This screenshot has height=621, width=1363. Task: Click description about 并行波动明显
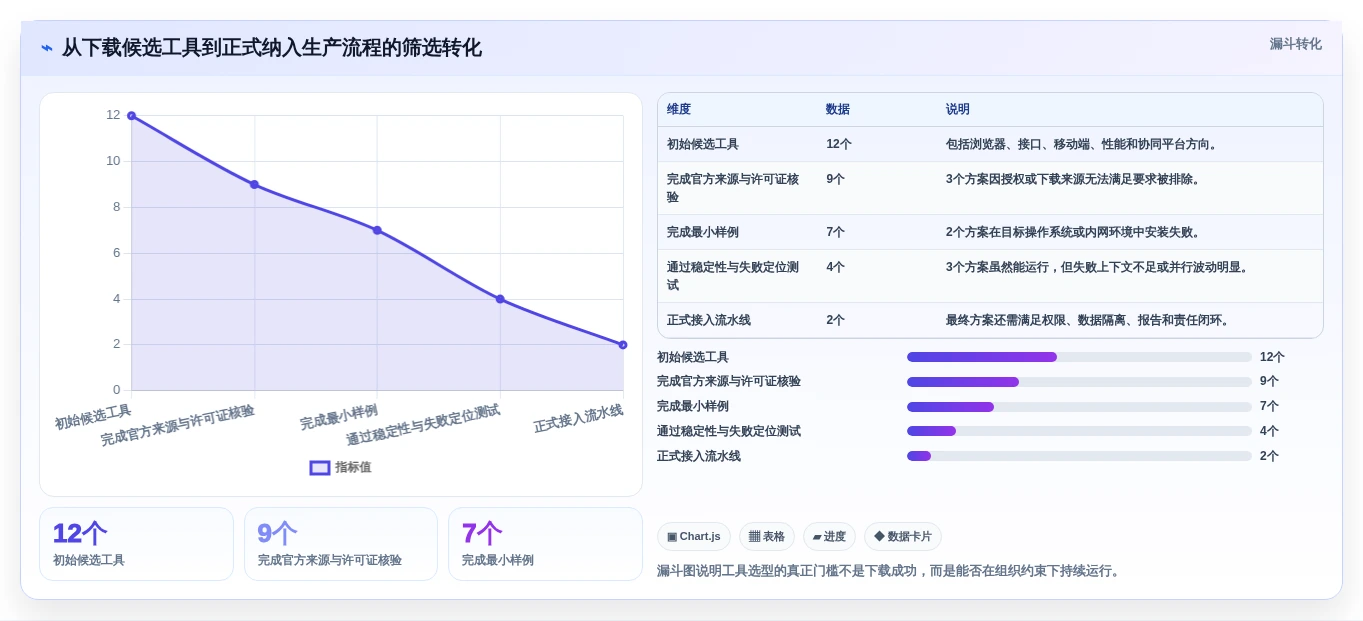click(x=1098, y=267)
